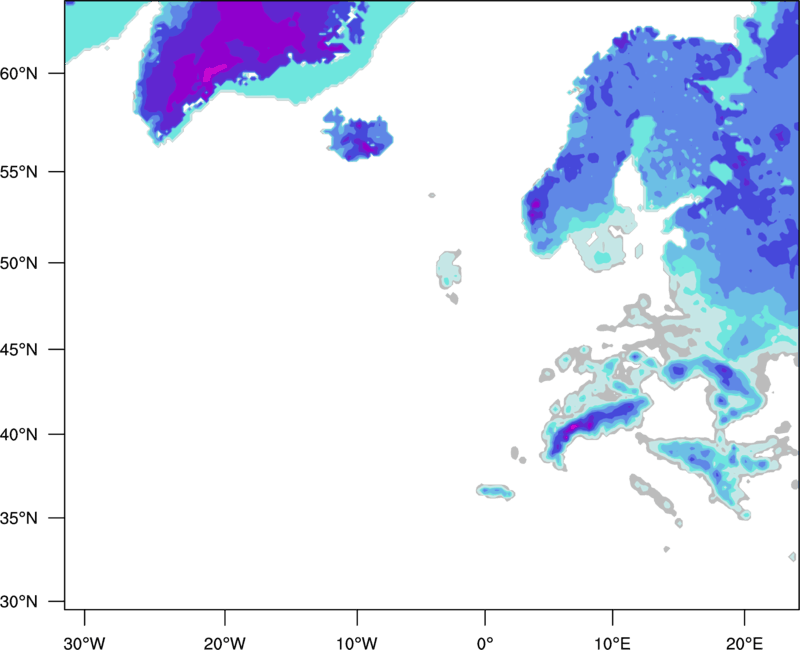Click the 30°W longitude label
Image resolution: width=800 pixels, height=650 pixels.
coord(84,643)
